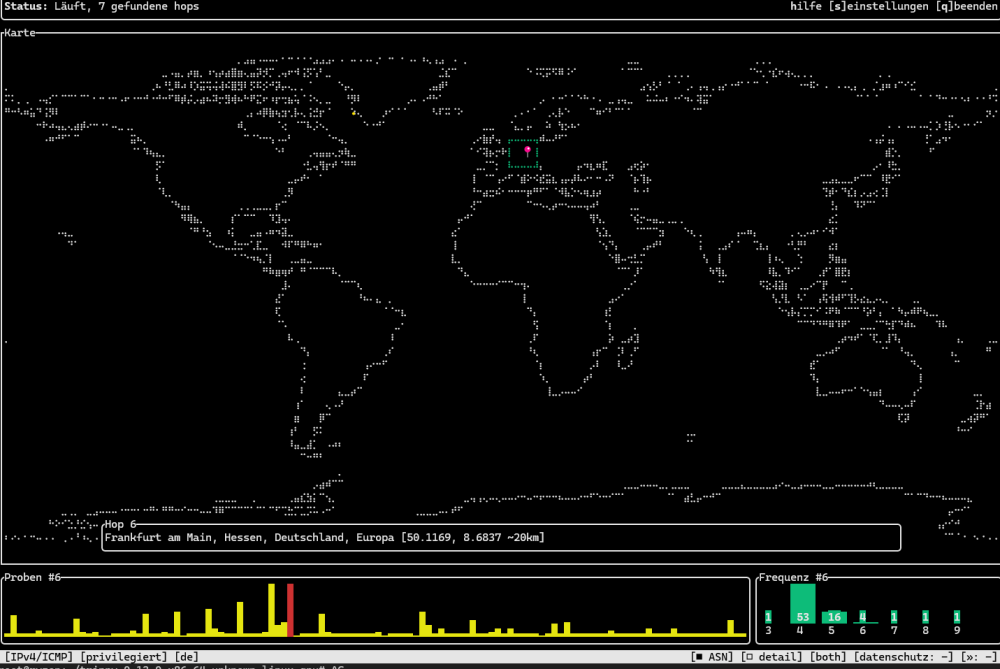Toggle the '[□ detail]' checkbox
1000x669 pixels.
772,657
